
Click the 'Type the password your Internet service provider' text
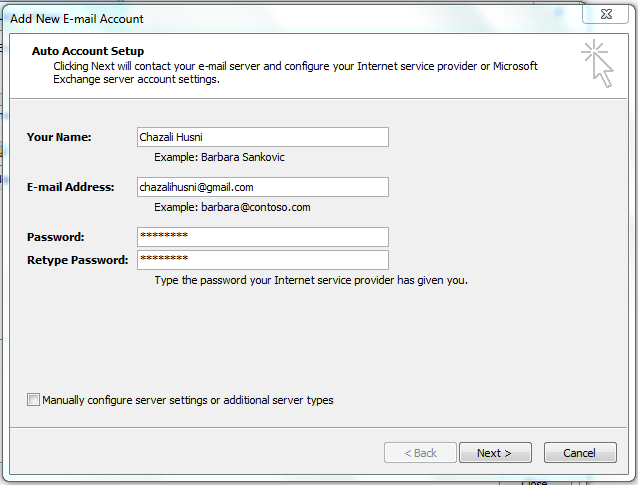tap(311, 280)
